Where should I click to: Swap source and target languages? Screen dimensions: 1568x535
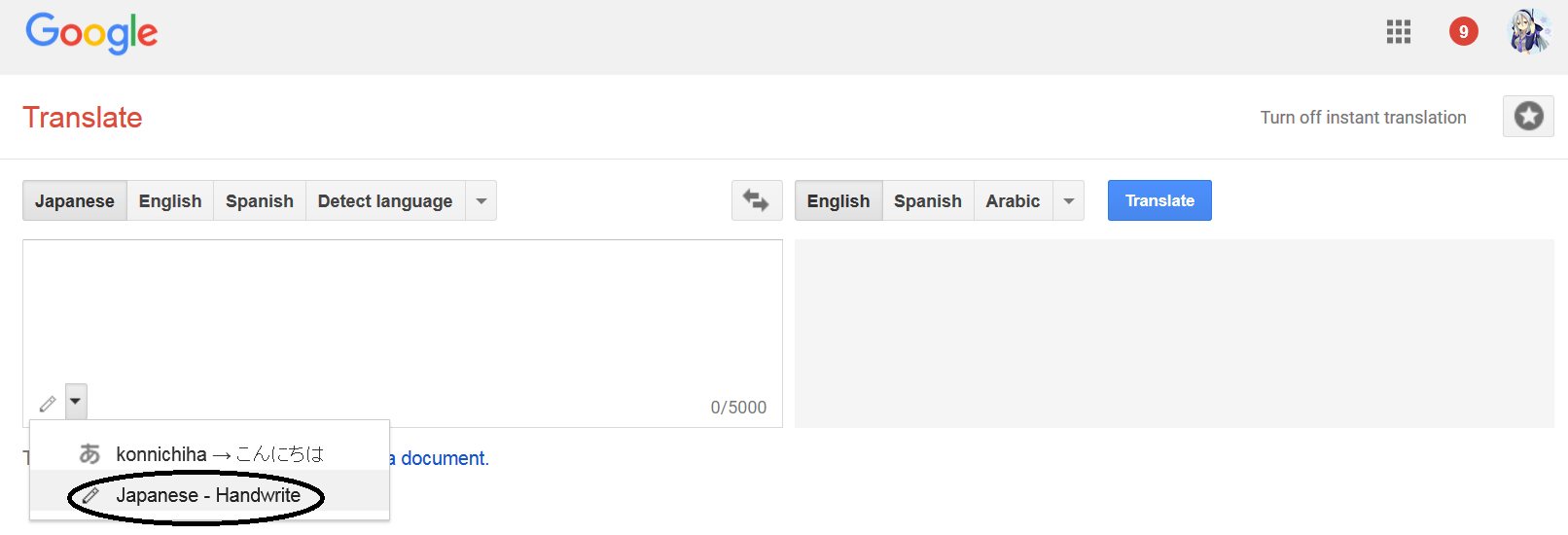point(756,200)
